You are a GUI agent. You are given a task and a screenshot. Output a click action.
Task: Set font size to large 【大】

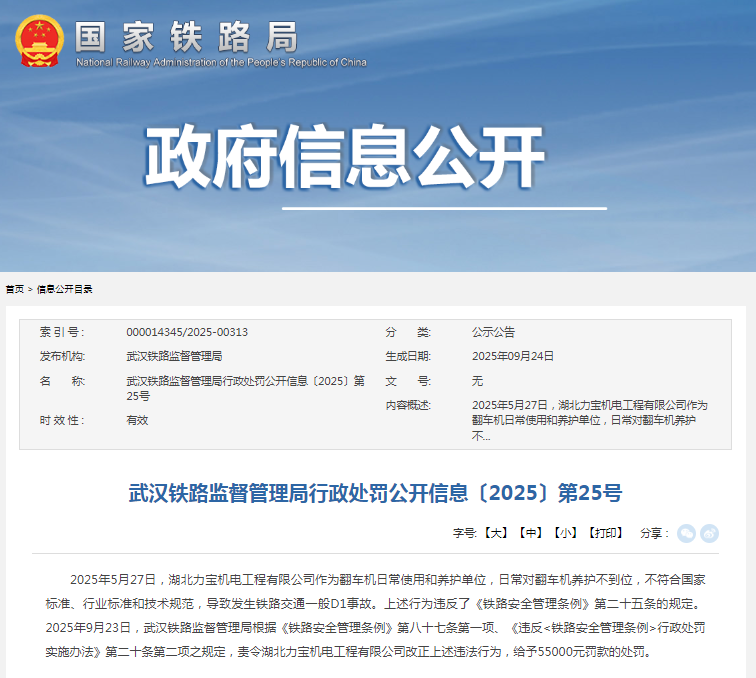pos(497,533)
